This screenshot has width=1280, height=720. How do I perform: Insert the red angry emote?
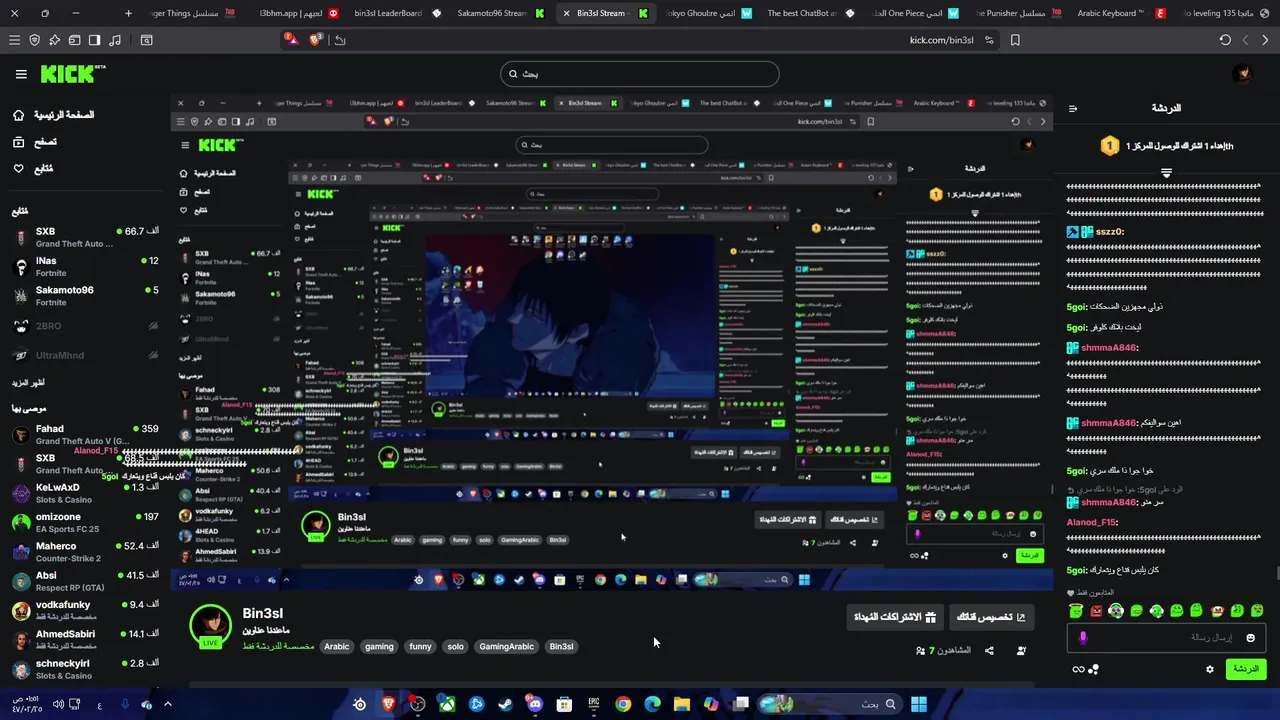[x=1096, y=610]
